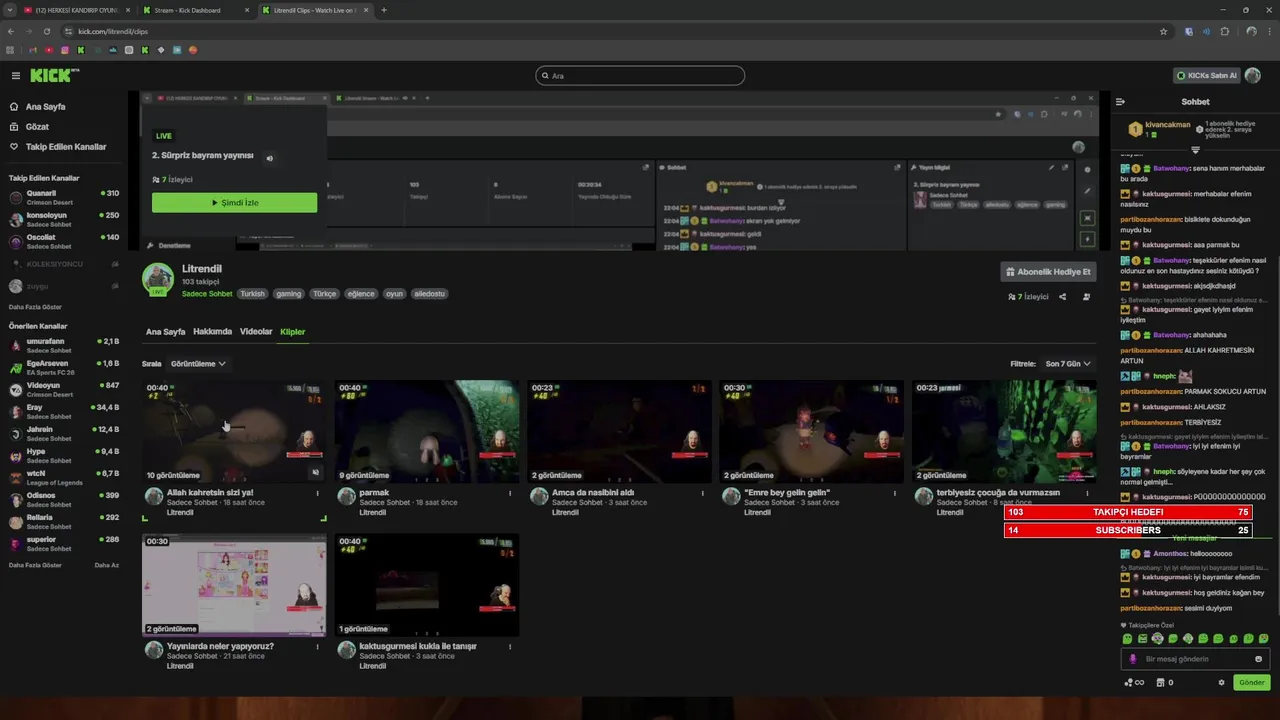
Task: Click the purple microphone icon in chat input
Action: [x=1133, y=659]
